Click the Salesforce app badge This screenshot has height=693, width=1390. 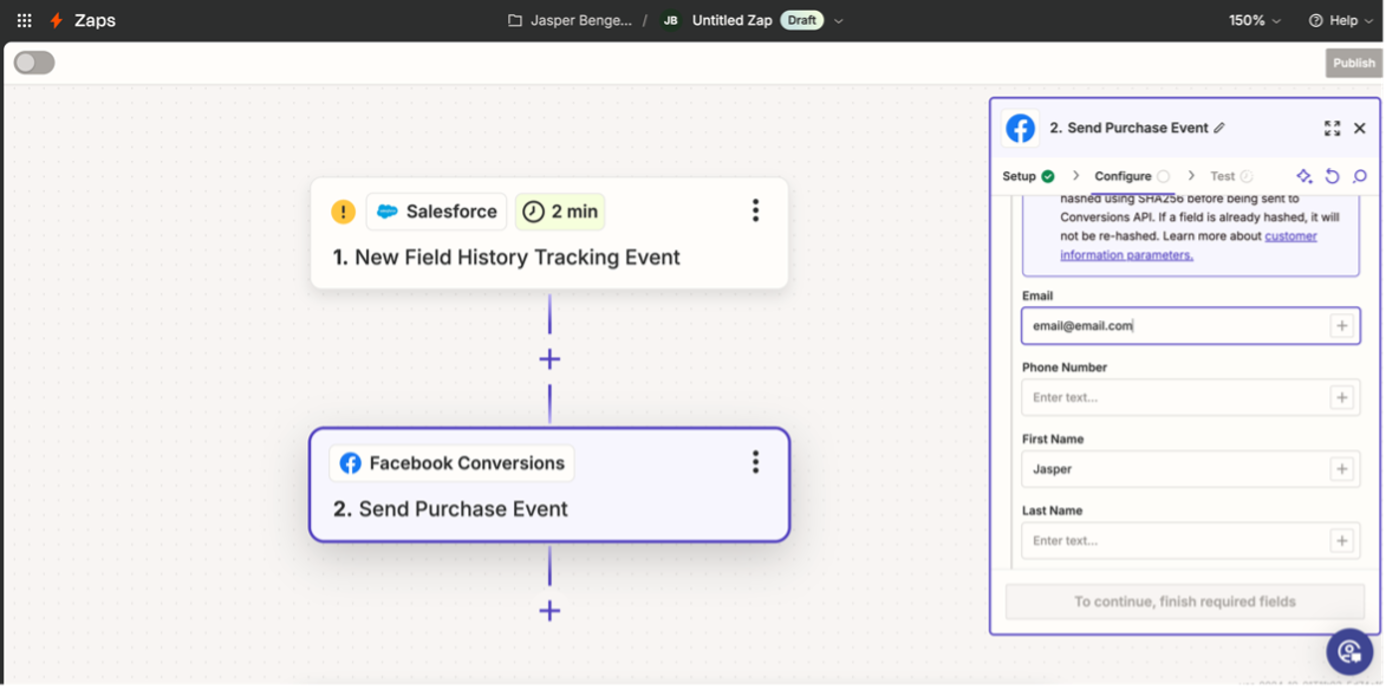pyautogui.click(x=437, y=212)
